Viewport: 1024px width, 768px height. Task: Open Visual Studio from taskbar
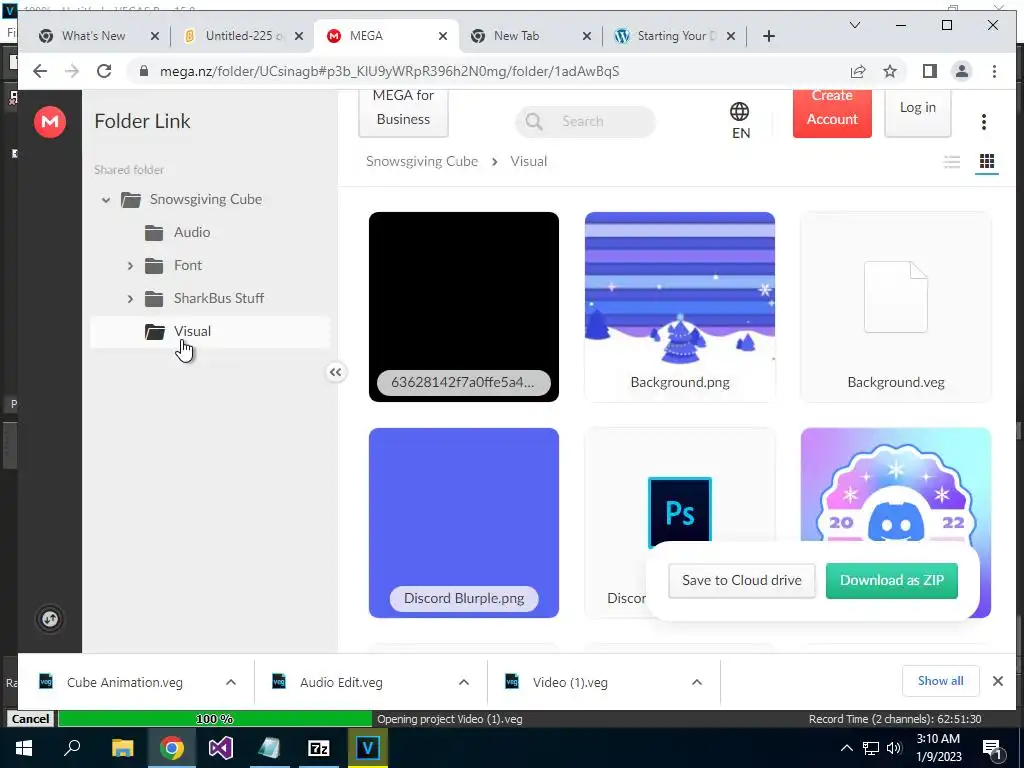221,748
